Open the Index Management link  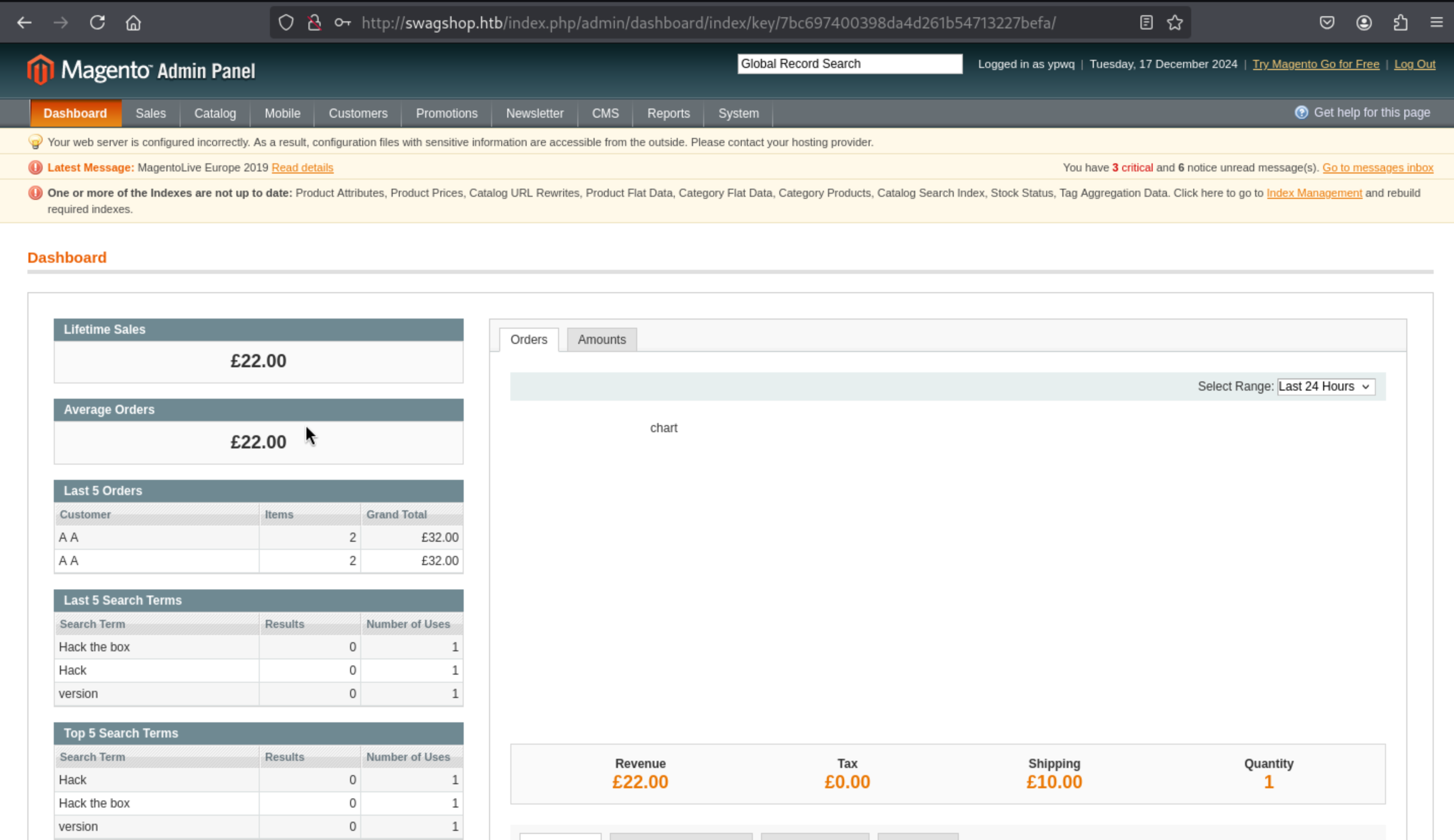pyautogui.click(x=1314, y=193)
